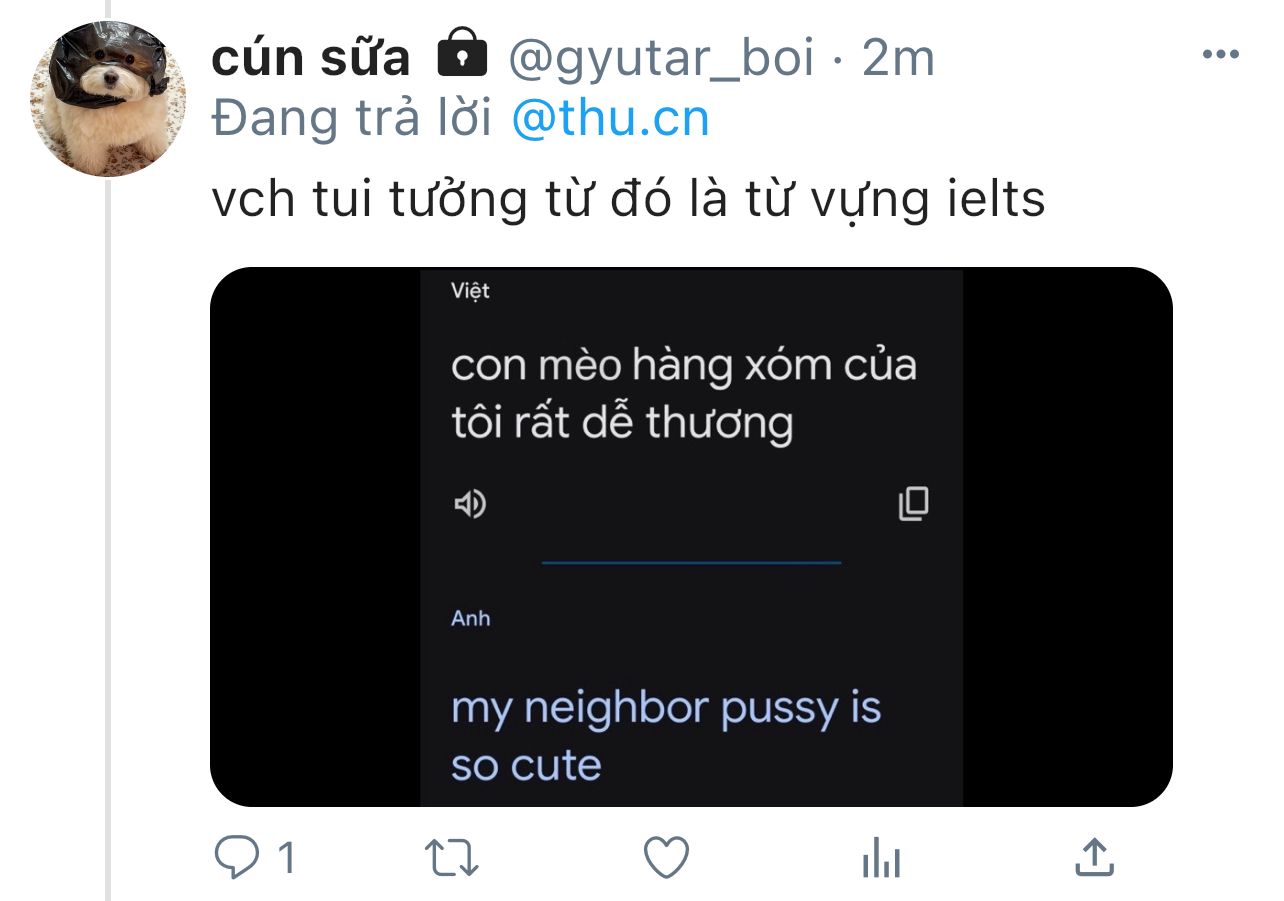Click the display name cún sữa
The height and width of the screenshot is (901, 1284).
pyautogui.click(x=311, y=59)
